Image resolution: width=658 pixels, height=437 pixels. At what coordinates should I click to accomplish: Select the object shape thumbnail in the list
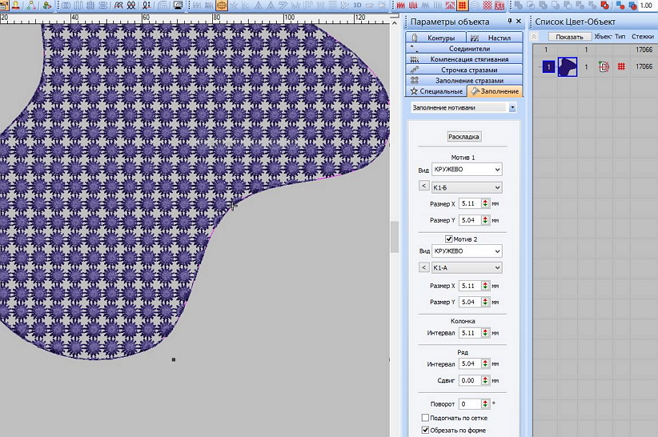[567, 67]
